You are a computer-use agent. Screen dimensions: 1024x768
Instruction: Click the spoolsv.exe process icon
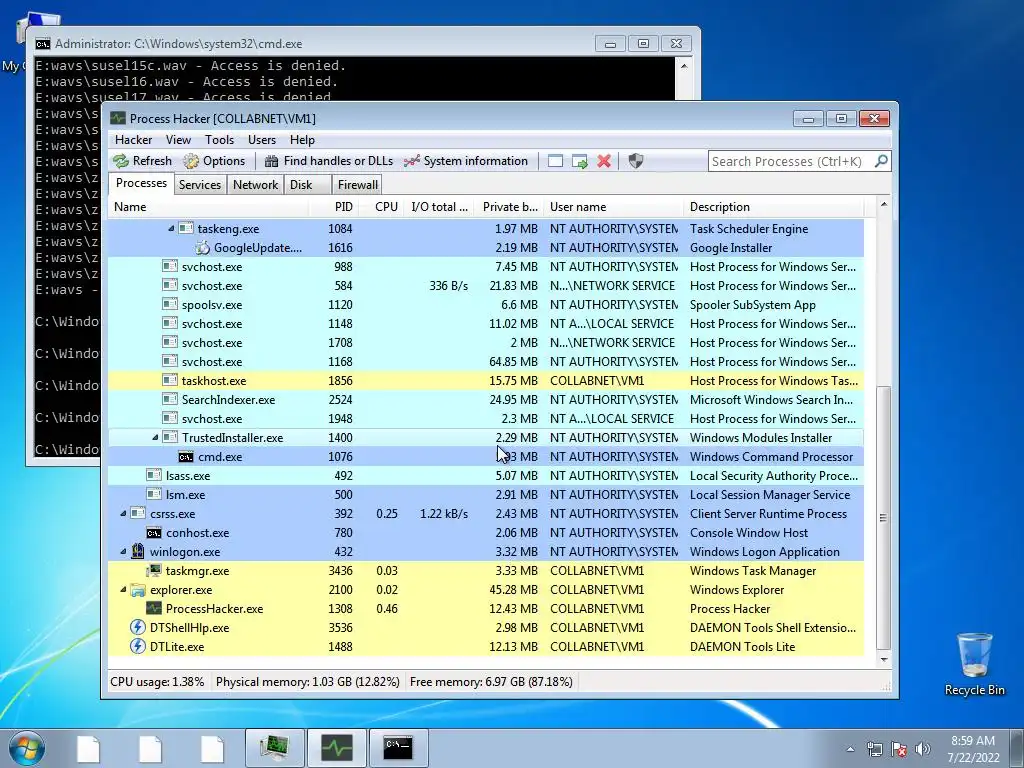click(x=170, y=304)
